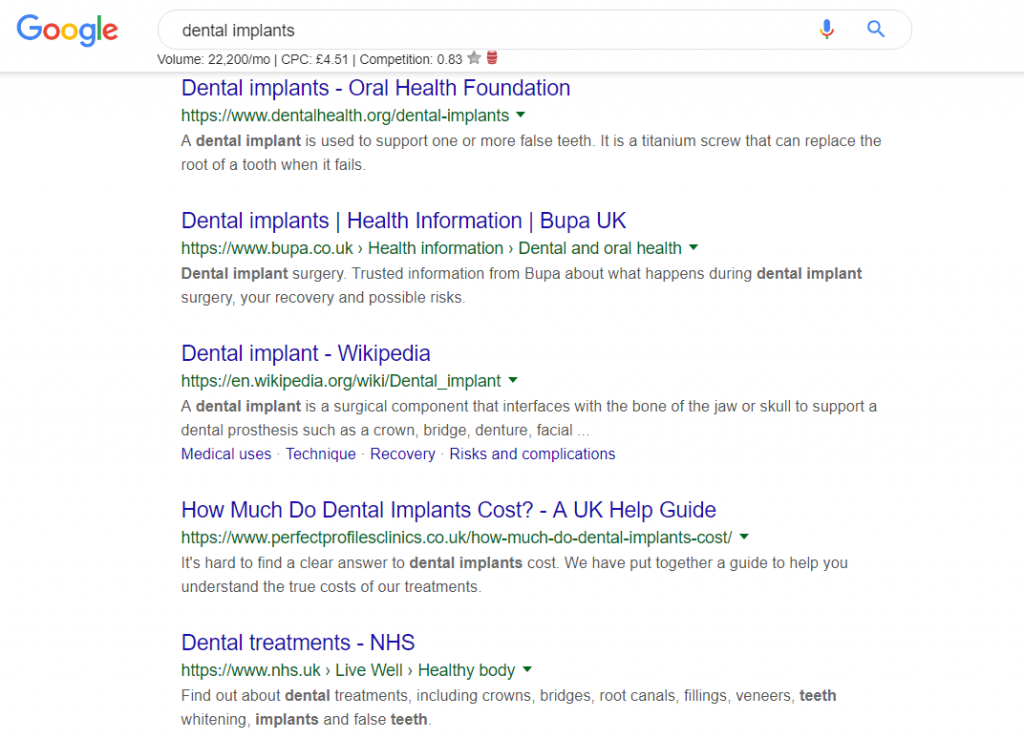This screenshot has height=739, width=1024.
Task: Open the Oral Health Foundation result title
Action: tap(376, 88)
